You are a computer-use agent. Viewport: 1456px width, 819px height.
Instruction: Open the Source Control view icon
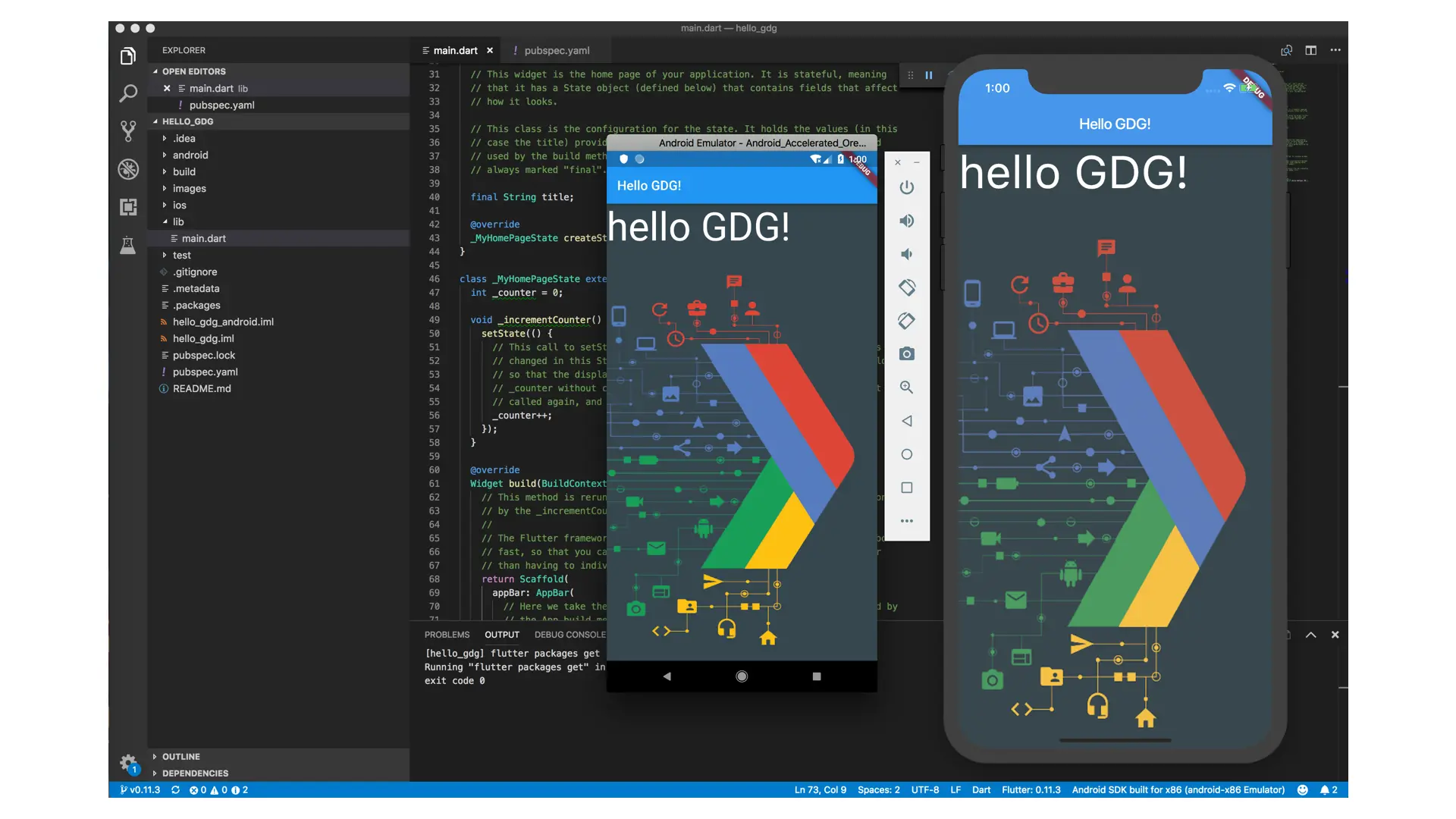click(128, 131)
